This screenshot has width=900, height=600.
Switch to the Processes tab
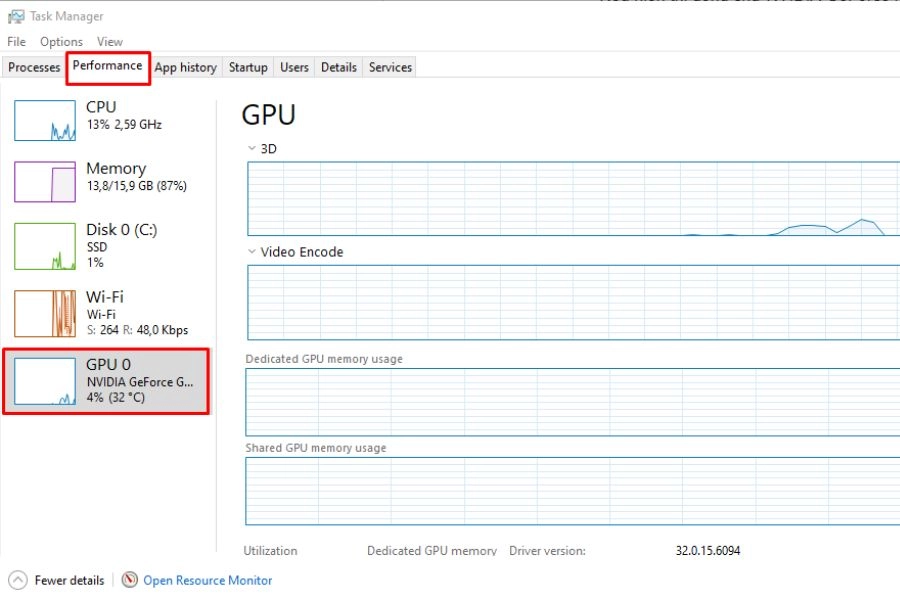(34, 67)
